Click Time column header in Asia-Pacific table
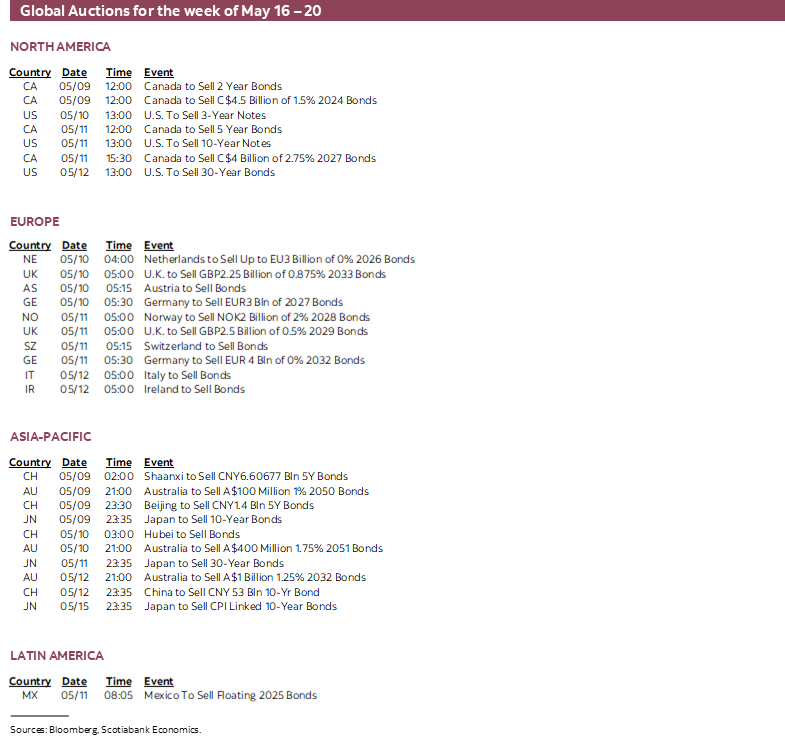Screen dimensions: 785x741 point(119,463)
